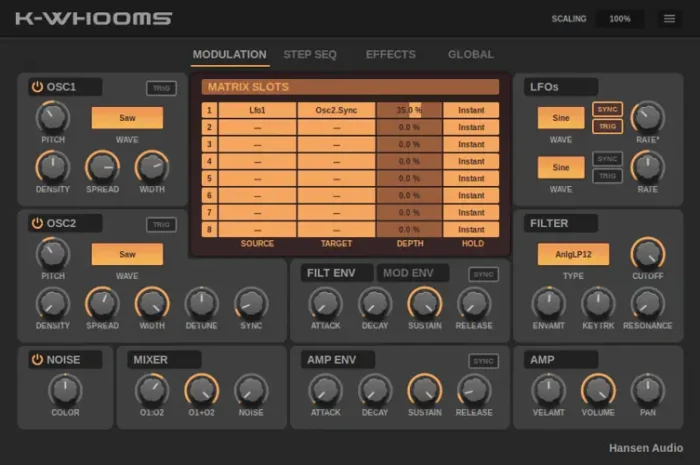Open the second LFO Sine wave selector
The height and width of the screenshot is (465, 700).
click(x=561, y=167)
